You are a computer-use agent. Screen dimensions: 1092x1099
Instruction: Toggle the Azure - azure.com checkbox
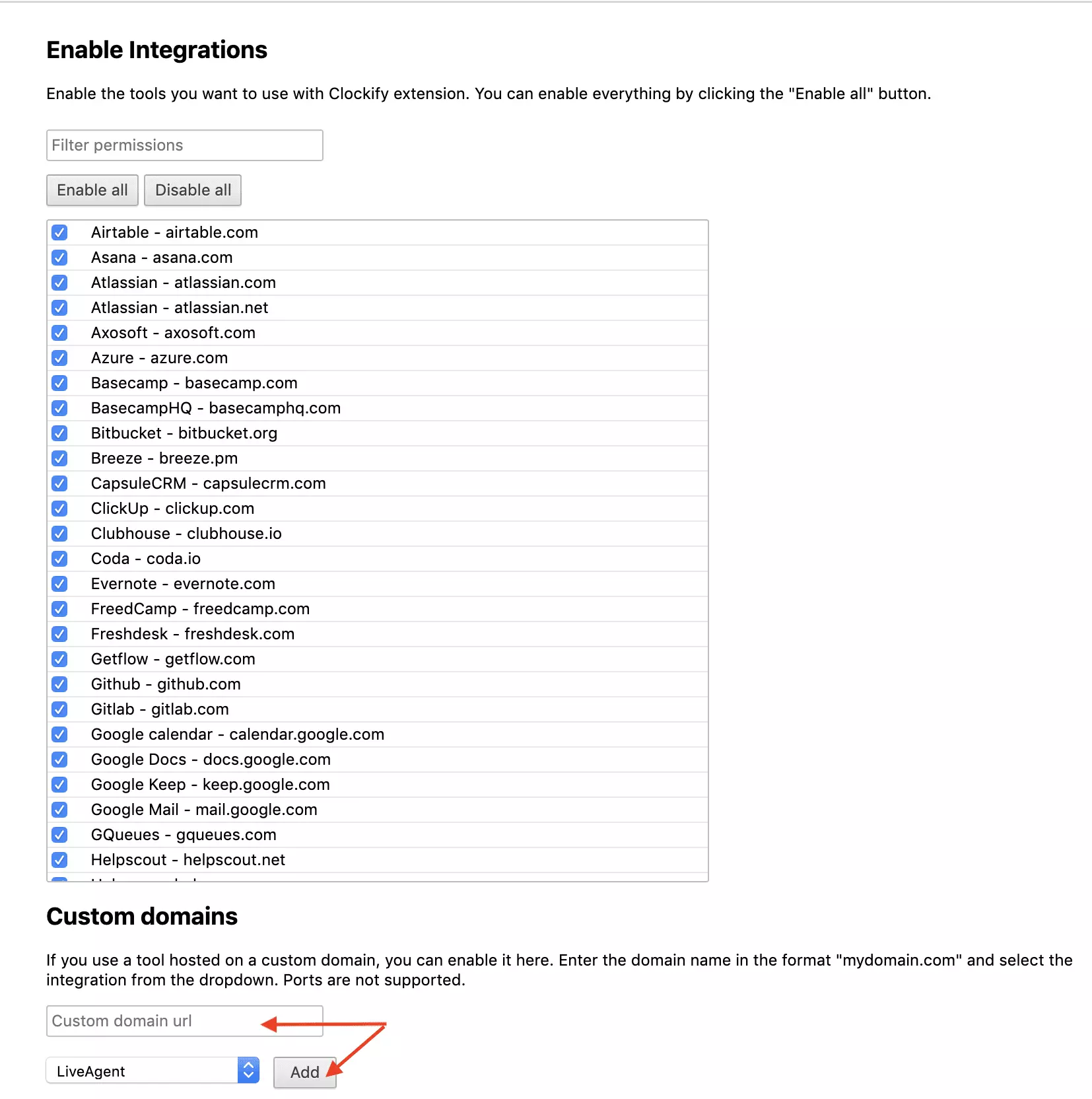(x=59, y=358)
